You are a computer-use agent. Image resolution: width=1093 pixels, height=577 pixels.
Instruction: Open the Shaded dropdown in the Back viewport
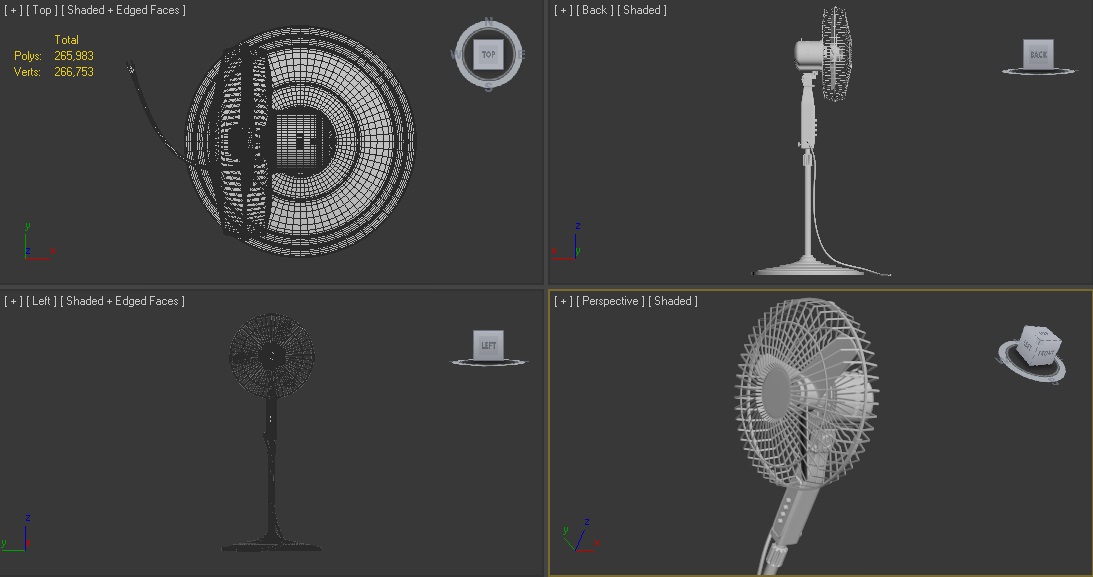(x=640, y=10)
